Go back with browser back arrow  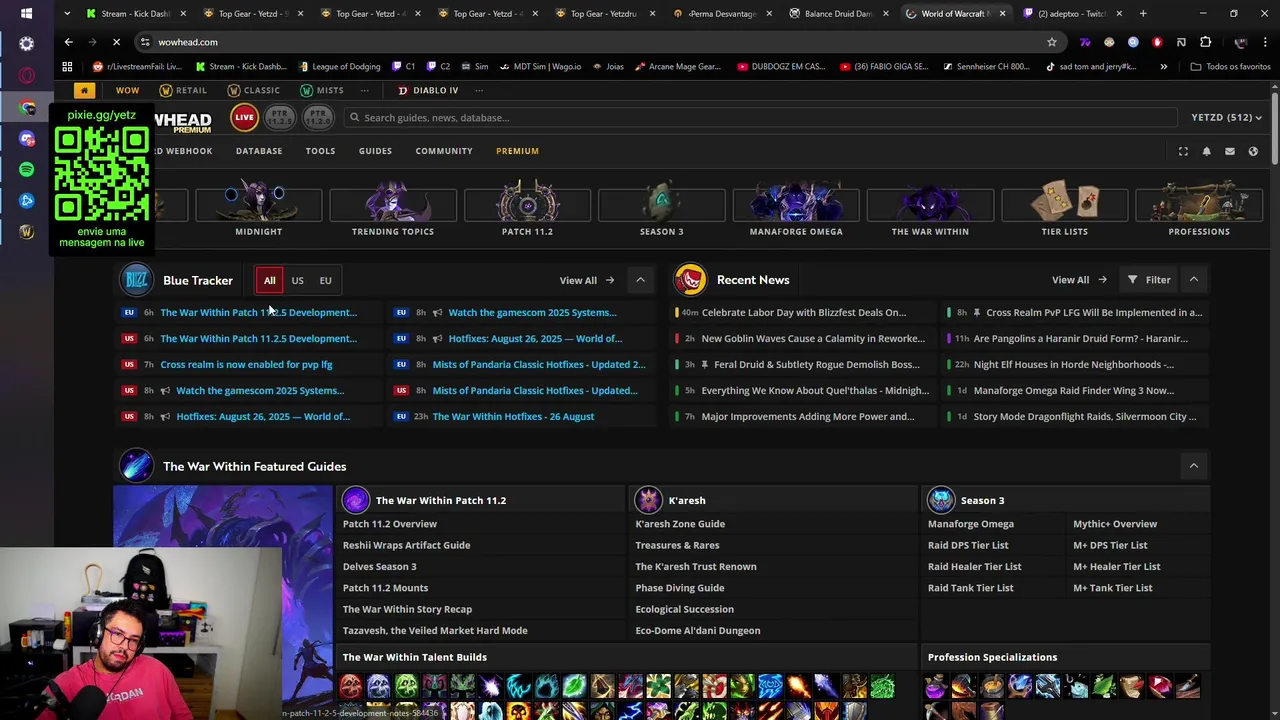point(68,42)
